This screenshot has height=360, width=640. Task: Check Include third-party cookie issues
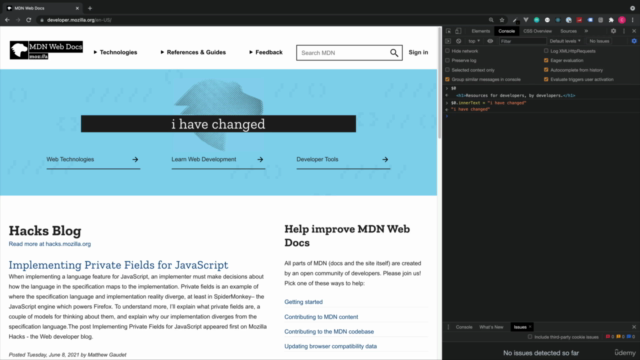point(530,337)
